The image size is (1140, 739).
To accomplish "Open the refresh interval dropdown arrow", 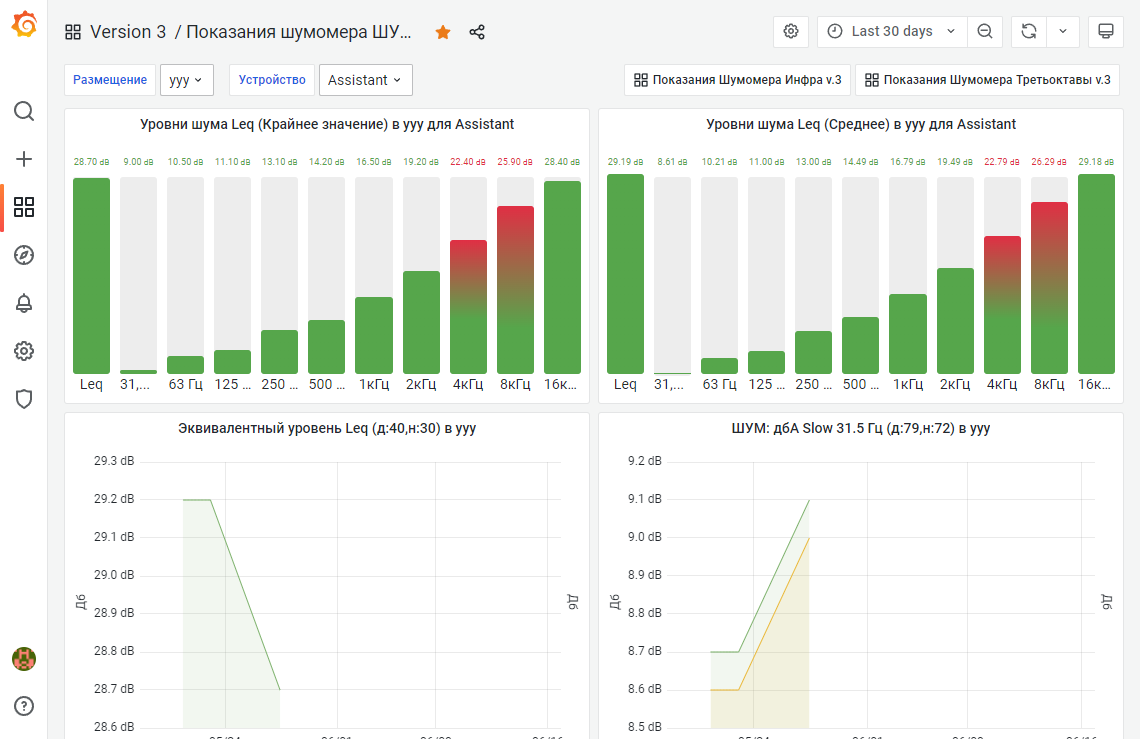I will pyautogui.click(x=1063, y=32).
